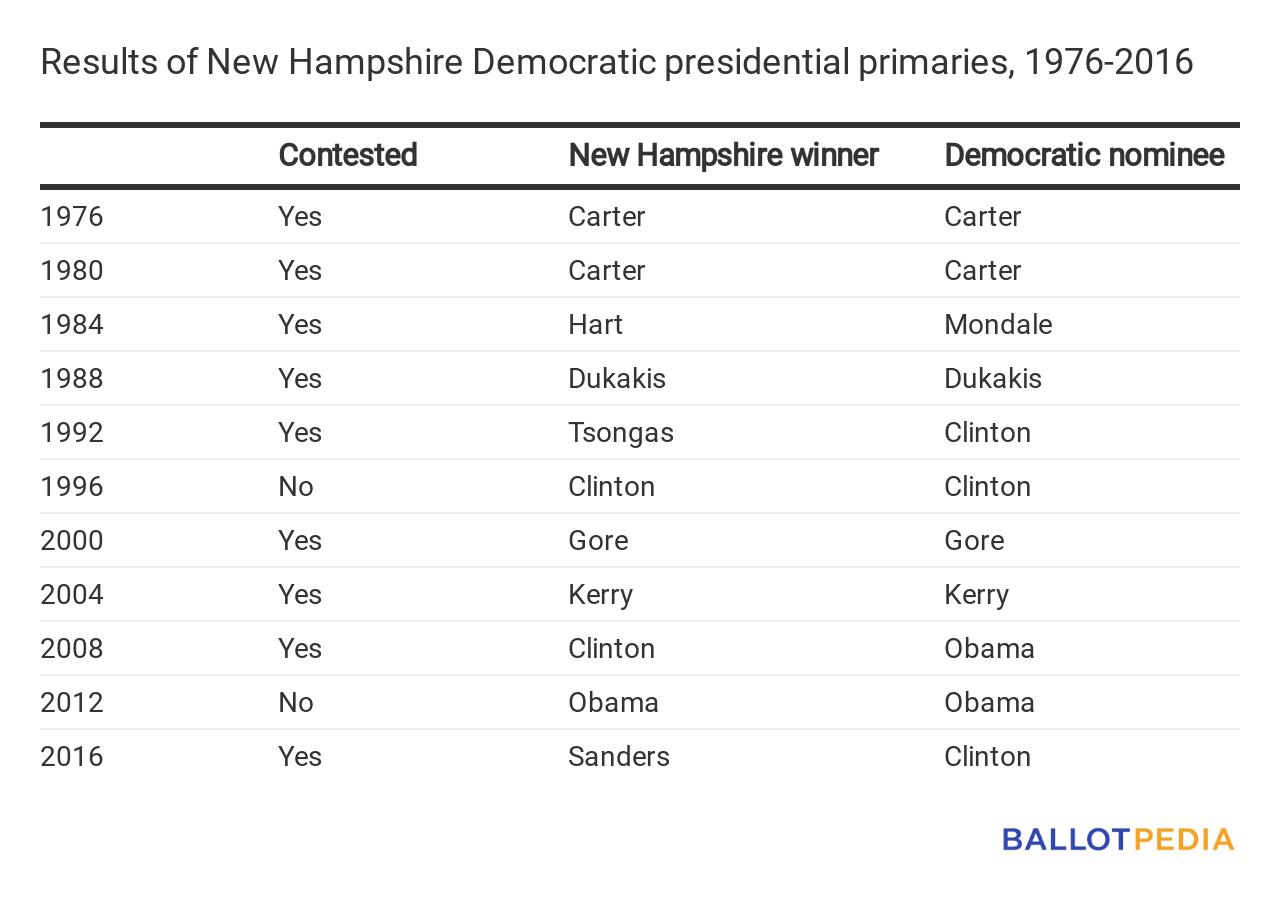Click Kerry in the New Hampshire winner column
This screenshot has height=904, width=1280.
(x=600, y=595)
